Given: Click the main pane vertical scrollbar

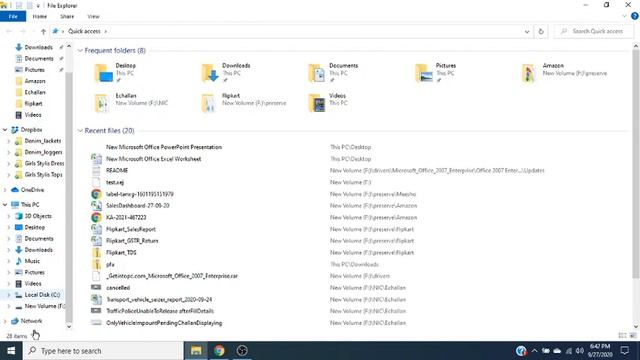Looking at the screenshot, I should (x=636, y=163).
